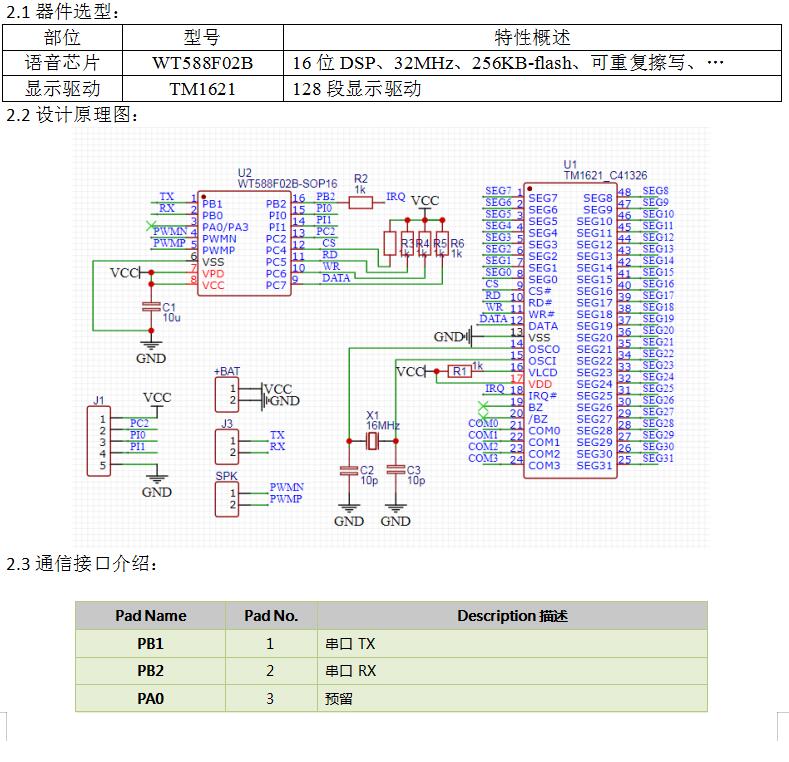The width and height of the screenshot is (789, 762).
Task: Click the C2 10p capacitor label
Action: click(368, 475)
